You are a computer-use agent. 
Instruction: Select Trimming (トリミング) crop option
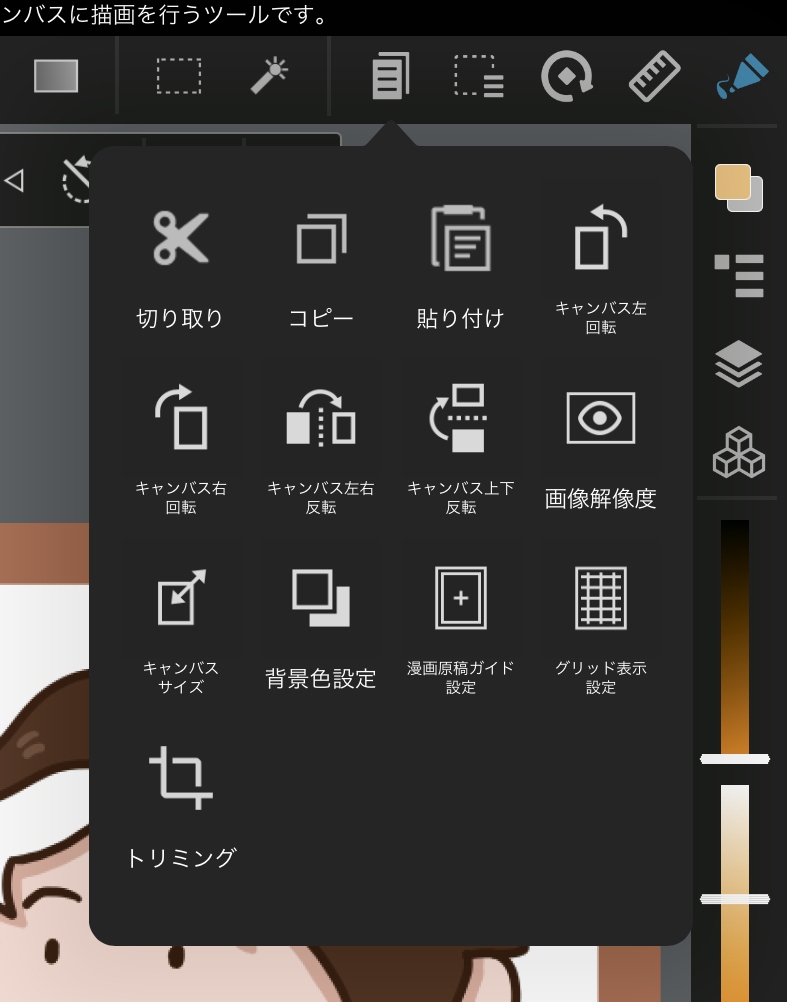180,806
